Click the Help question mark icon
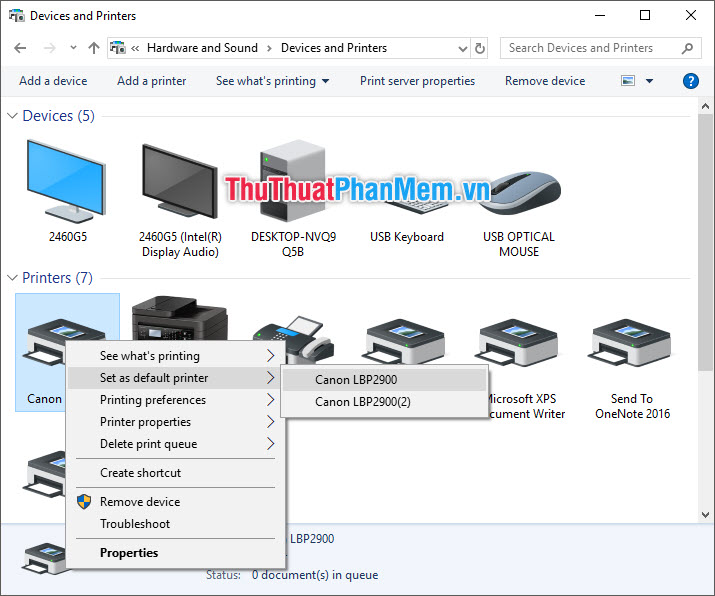This screenshot has height=596, width=715. [x=690, y=81]
